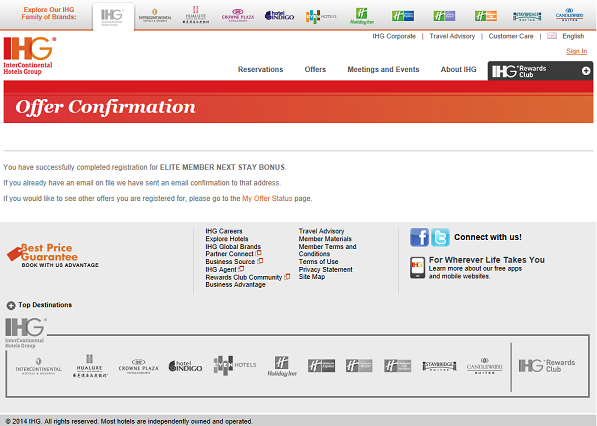
Task: Open blue Holiday Inn Express logo in top bar
Action: pyautogui.click(x=403, y=16)
